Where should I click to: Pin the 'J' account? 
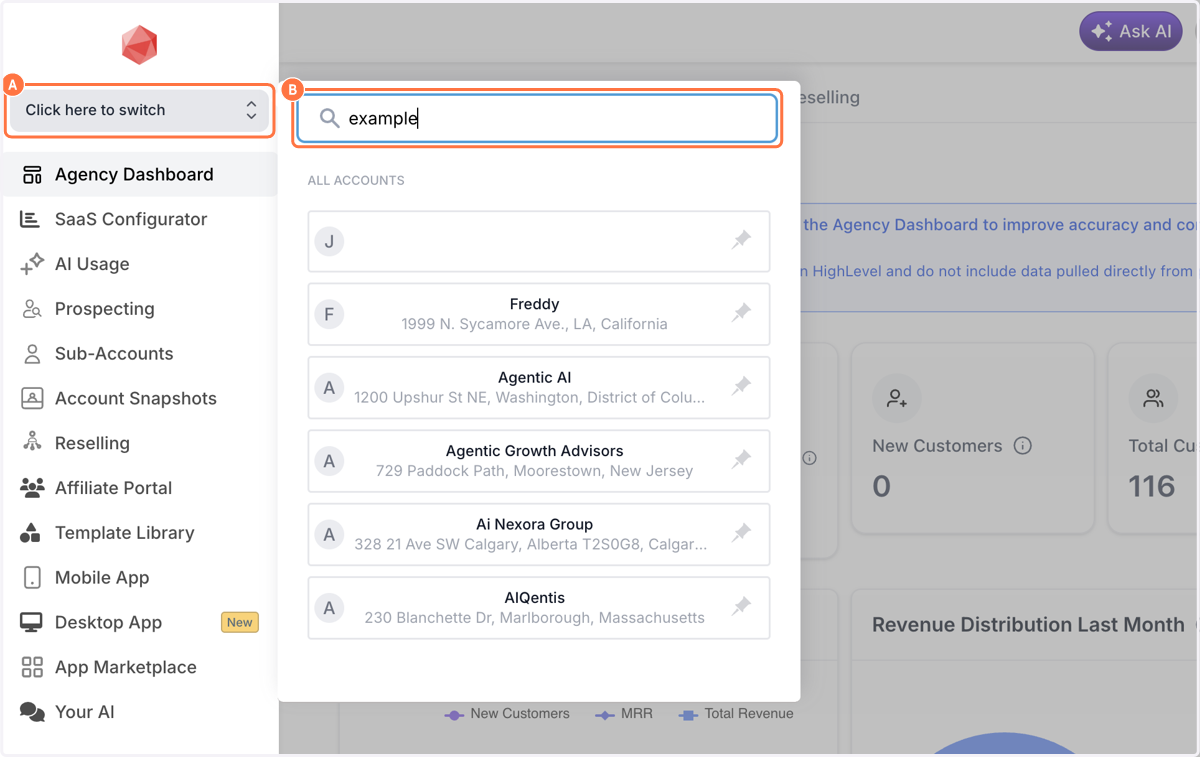(741, 240)
